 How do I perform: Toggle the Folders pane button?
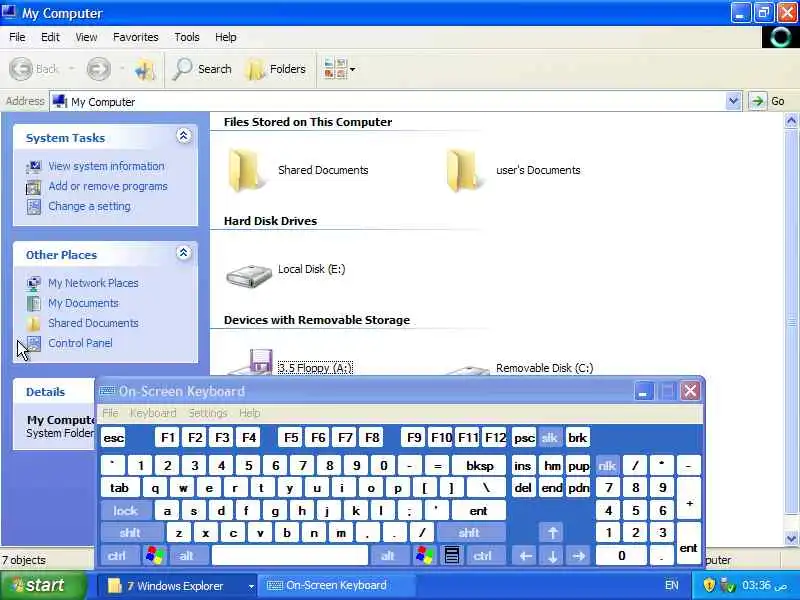pyautogui.click(x=276, y=69)
